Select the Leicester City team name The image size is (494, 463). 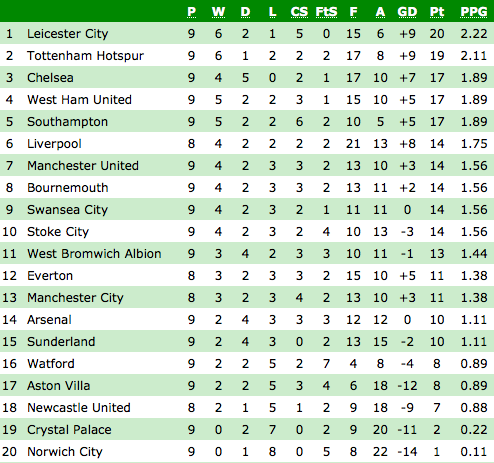click(x=68, y=34)
